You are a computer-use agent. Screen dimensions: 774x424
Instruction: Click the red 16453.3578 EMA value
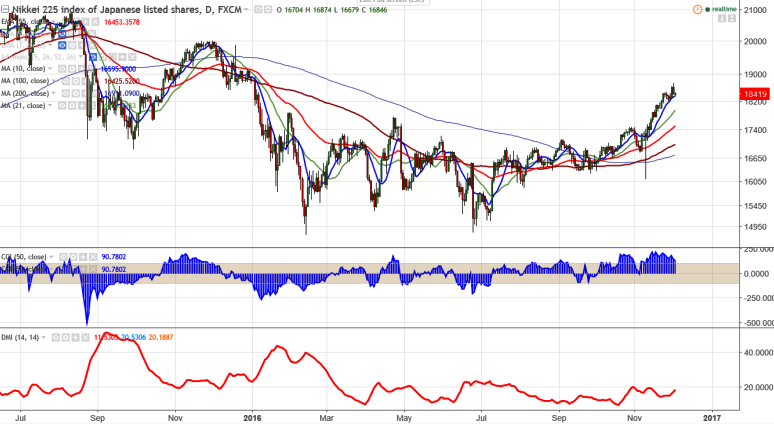pyautogui.click(x=122, y=22)
